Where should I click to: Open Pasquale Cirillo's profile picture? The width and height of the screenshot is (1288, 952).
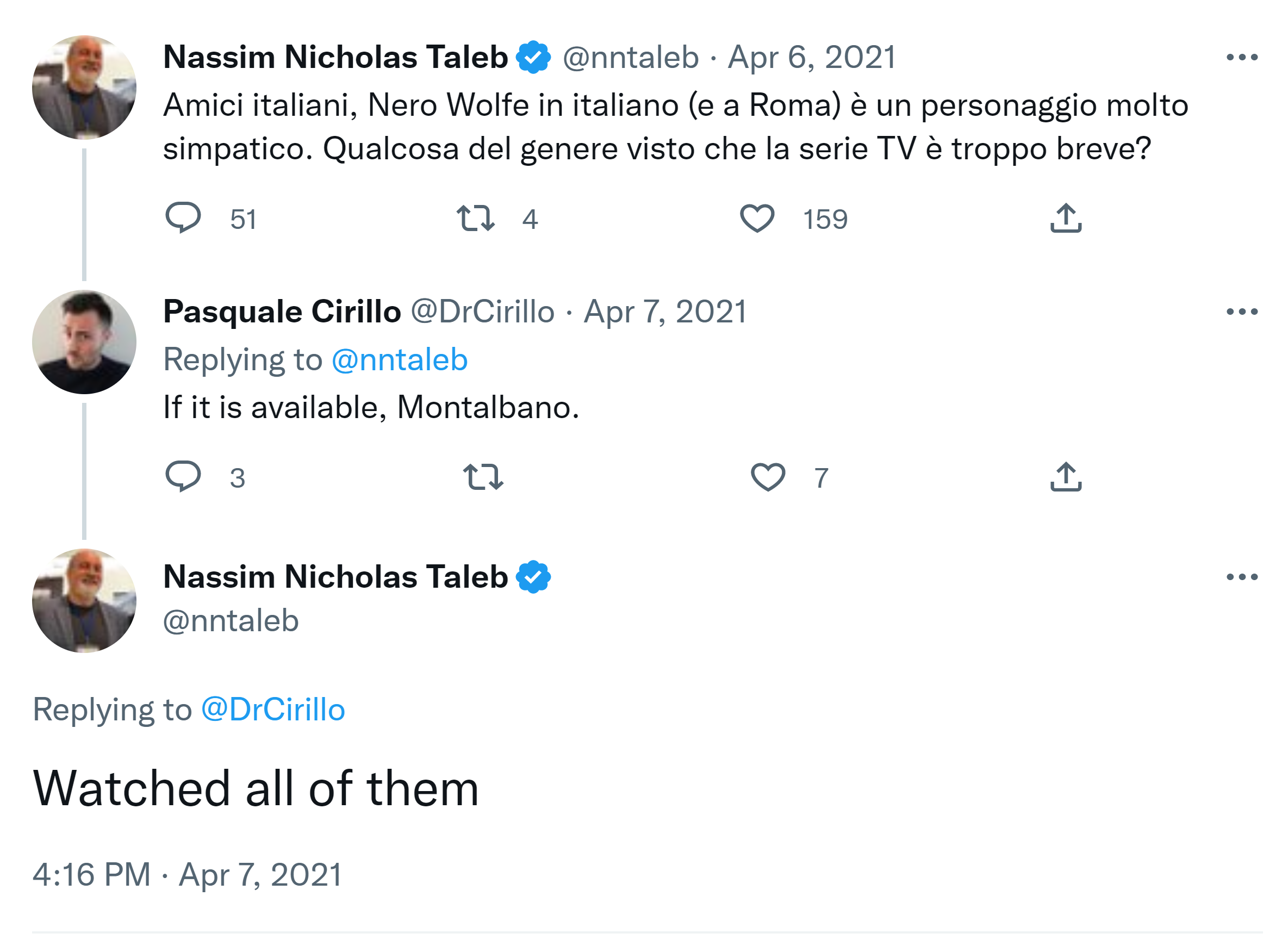coord(84,343)
